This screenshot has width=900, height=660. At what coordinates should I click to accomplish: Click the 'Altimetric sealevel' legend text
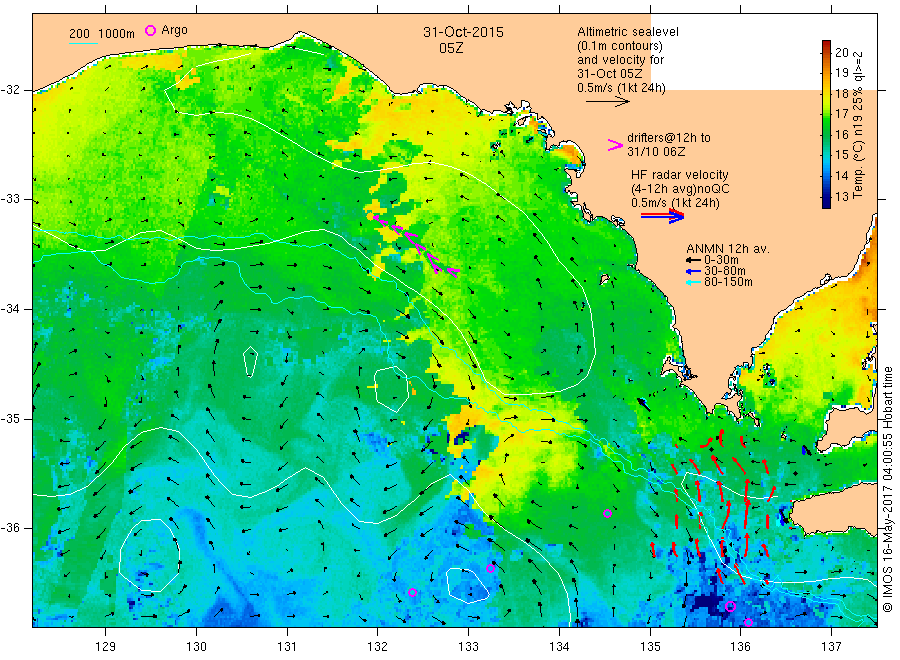click(628, 32)
